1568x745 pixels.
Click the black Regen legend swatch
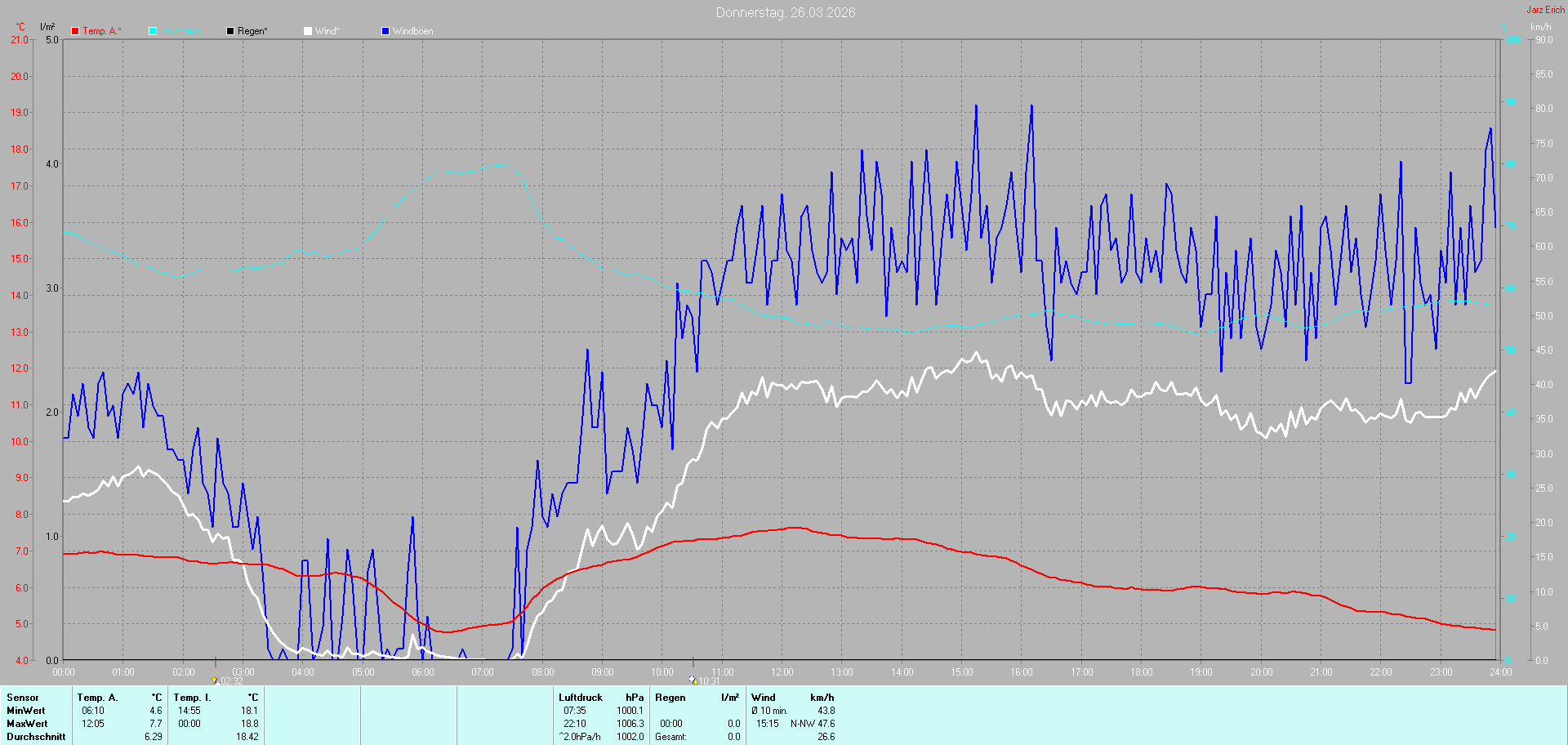tap(230, 31)
